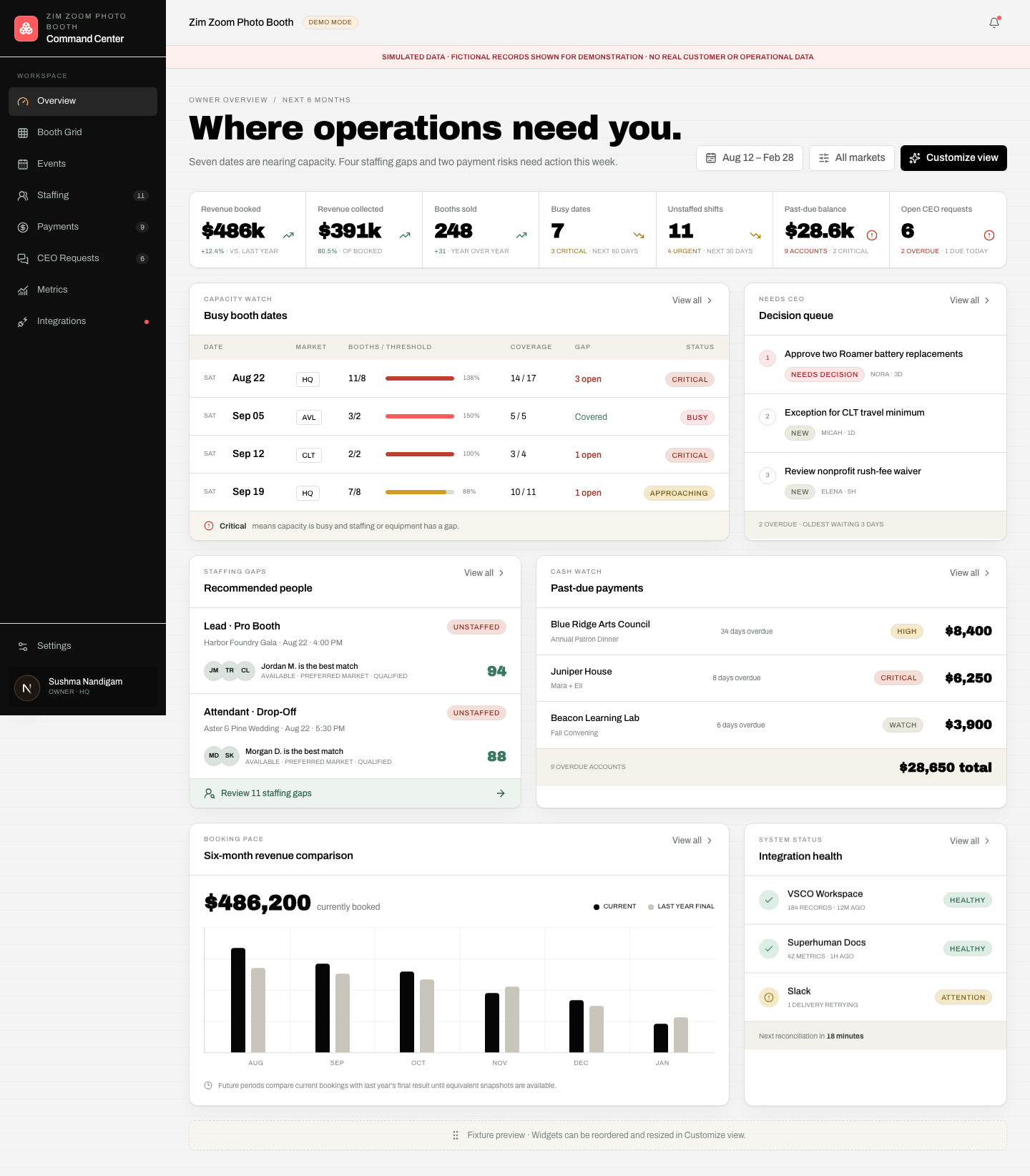Image resolution: width=1030 pixels, height=1176 pixels.
Task: Open Exception for CLT travel minimum request
Action: pyautogui.click(x=875, y=423)
